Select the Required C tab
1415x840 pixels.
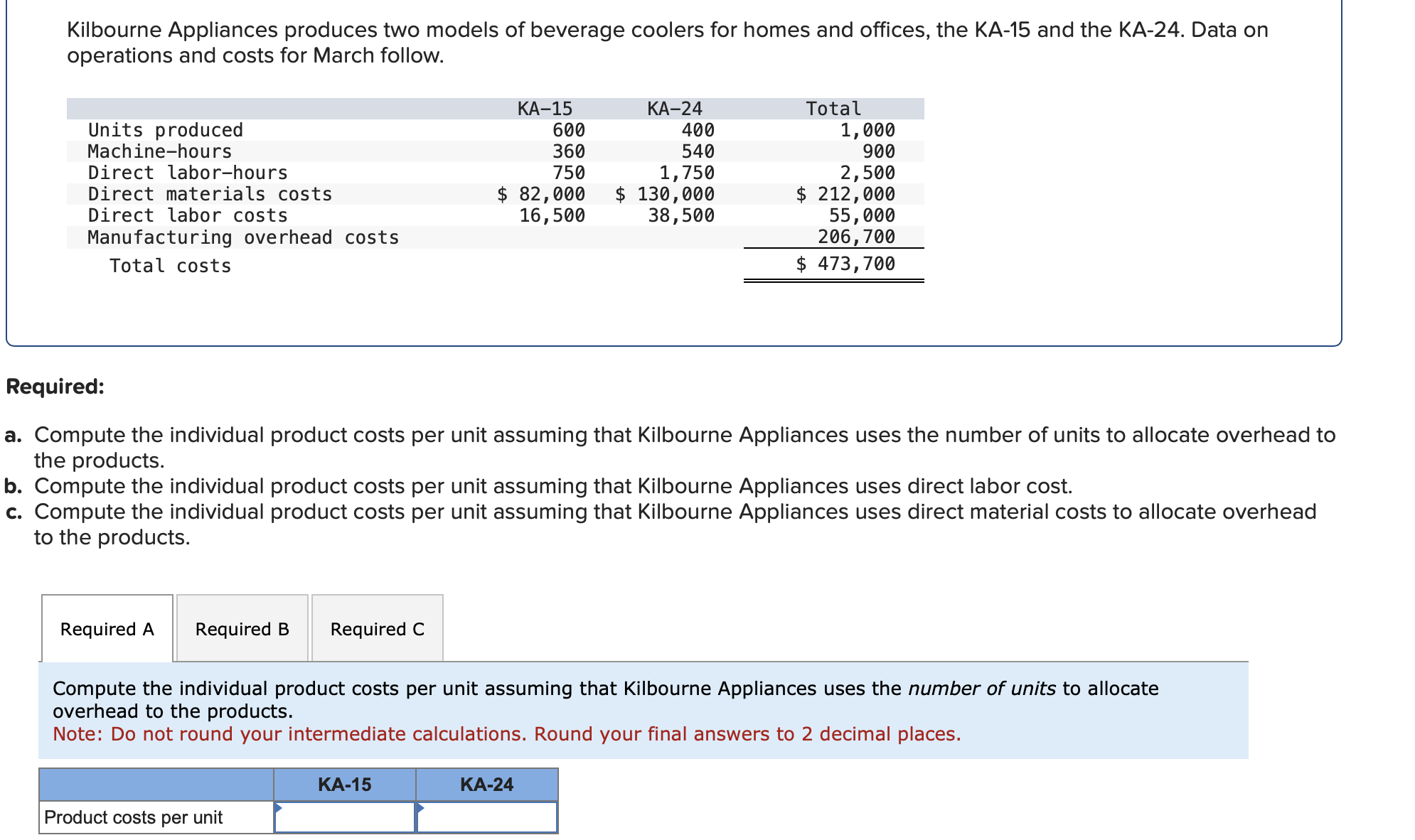[x=377, y=629]
